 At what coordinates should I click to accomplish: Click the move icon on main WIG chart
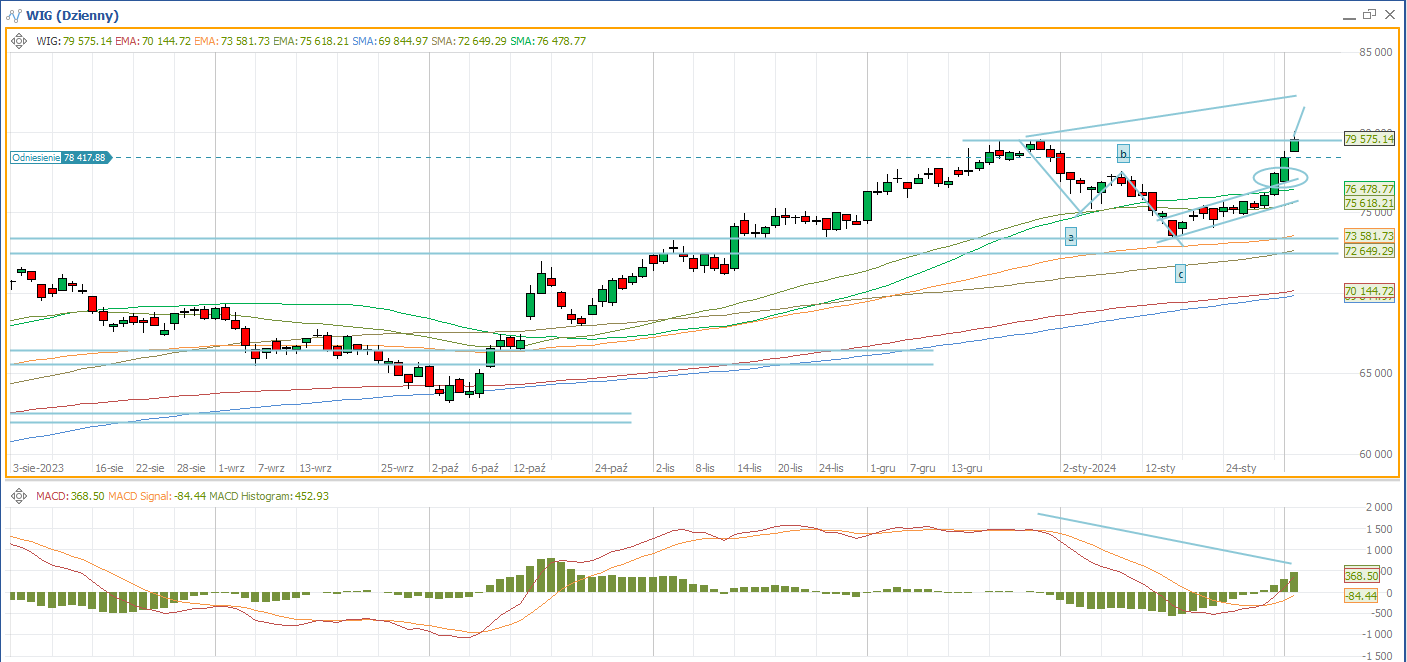coord(20,41)
